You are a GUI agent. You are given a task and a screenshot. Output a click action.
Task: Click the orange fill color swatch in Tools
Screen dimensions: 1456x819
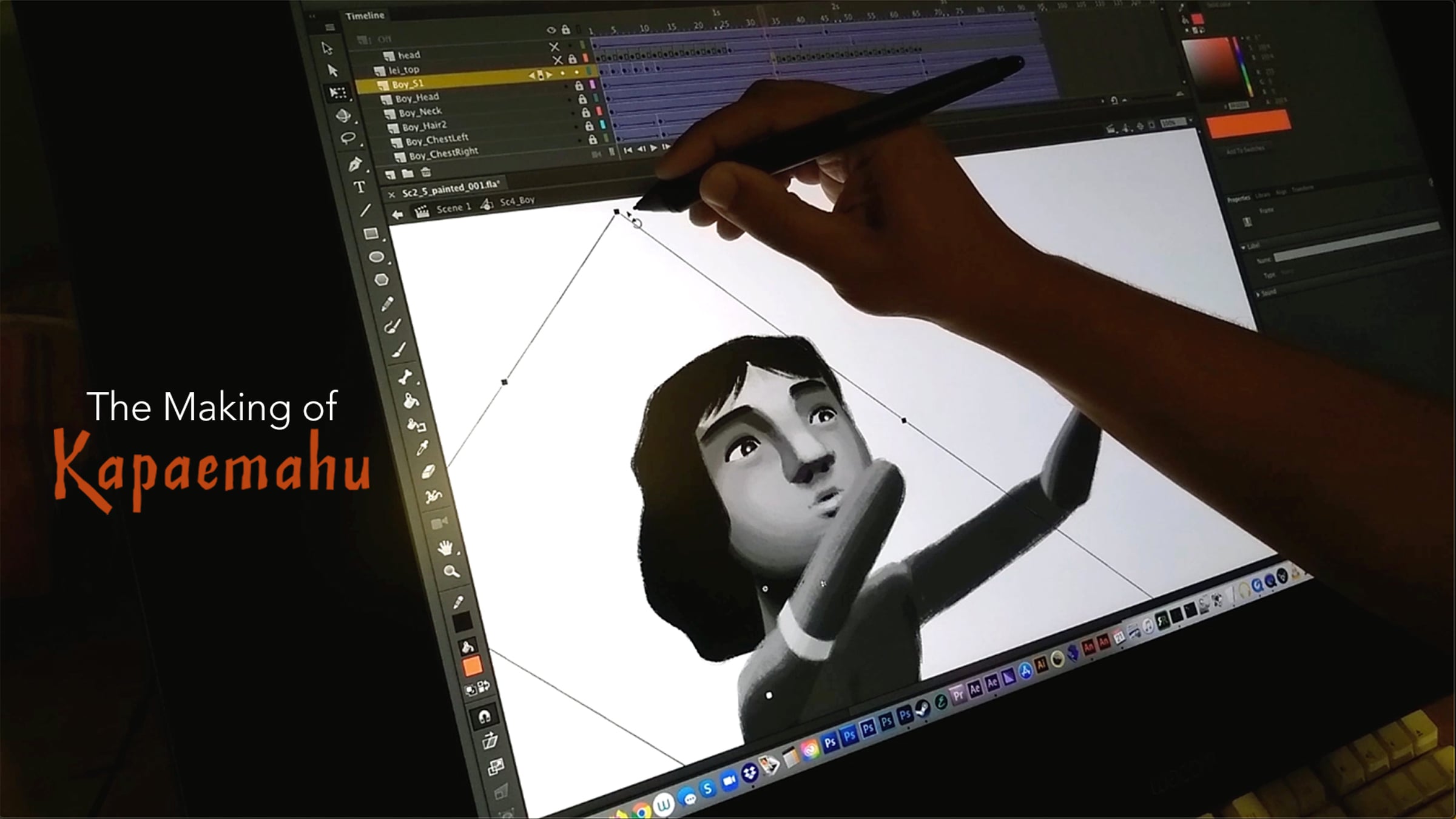472,667
